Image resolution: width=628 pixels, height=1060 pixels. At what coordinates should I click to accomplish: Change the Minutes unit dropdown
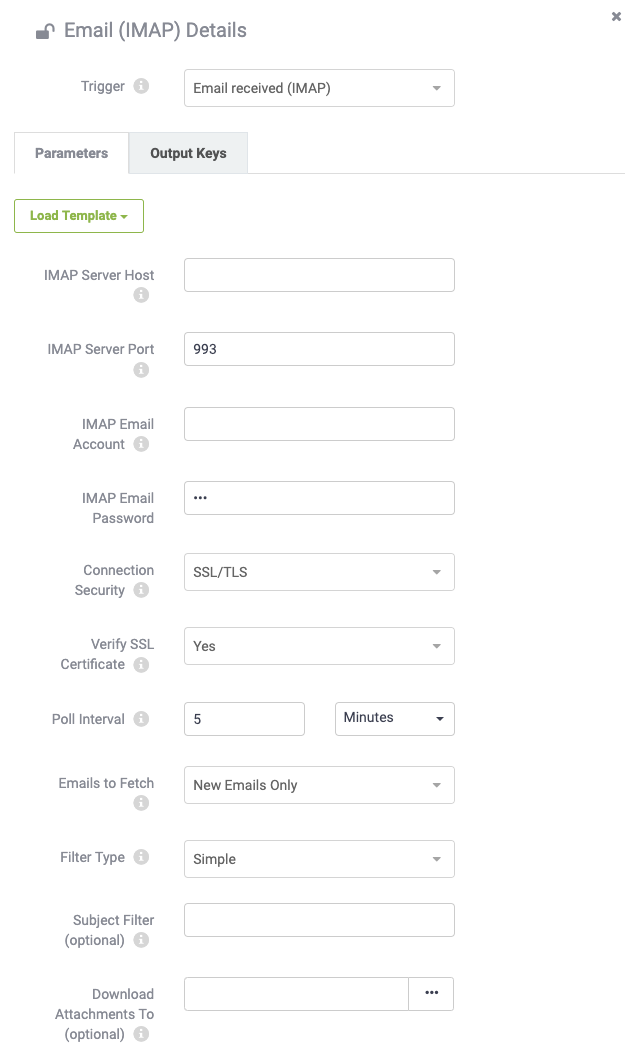[395, 719]
